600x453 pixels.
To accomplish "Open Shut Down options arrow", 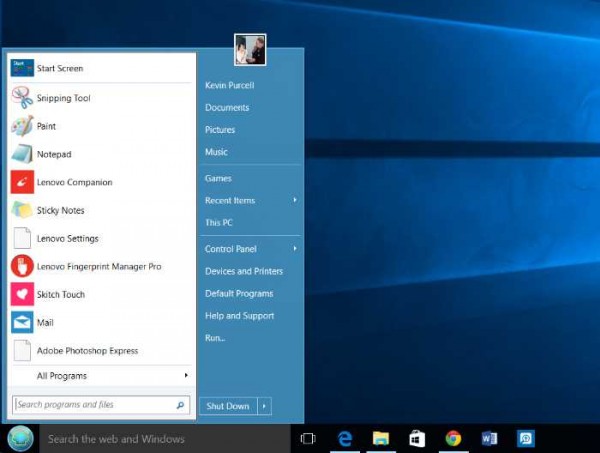I will pos(264,406).
